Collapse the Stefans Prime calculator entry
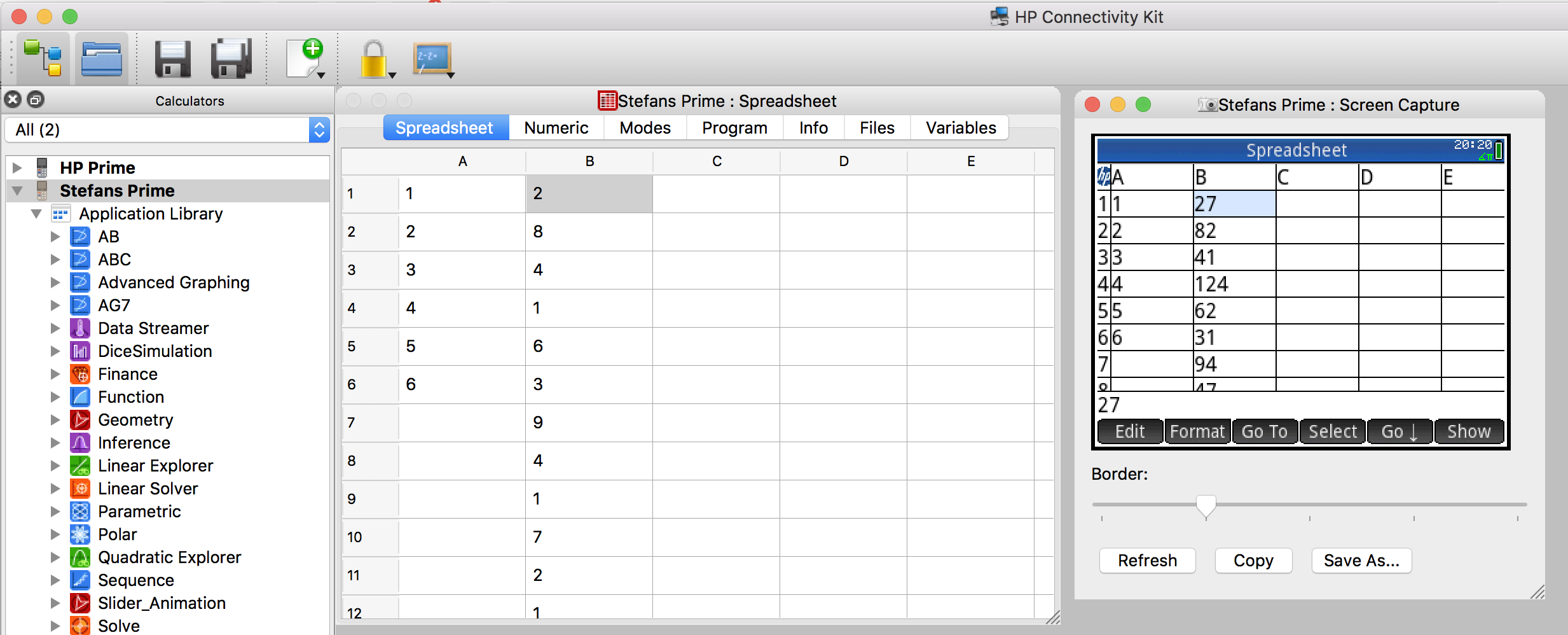The height and width of the screenshot is (635, 1568). click(x=16, y=190)
